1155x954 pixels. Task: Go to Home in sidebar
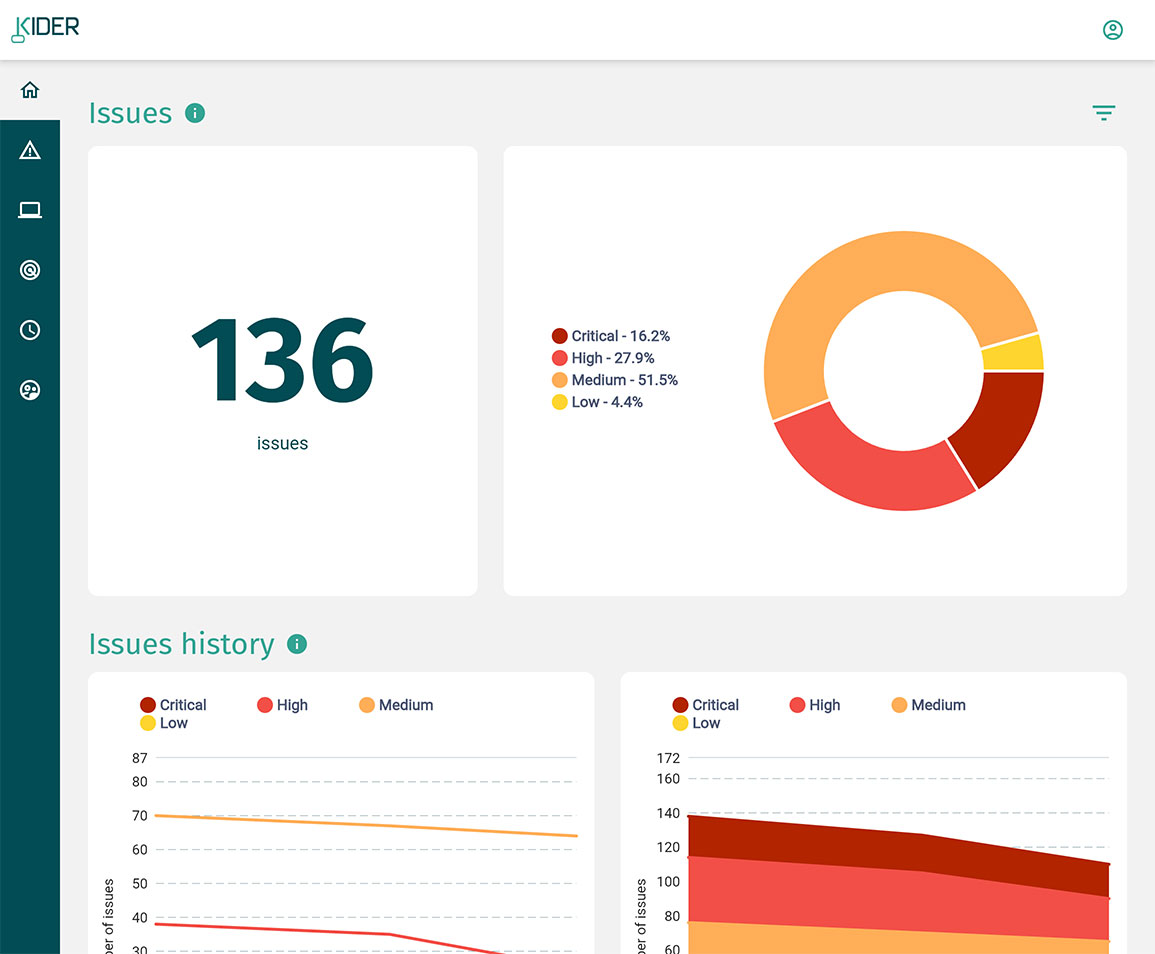(x=30, y=90)
